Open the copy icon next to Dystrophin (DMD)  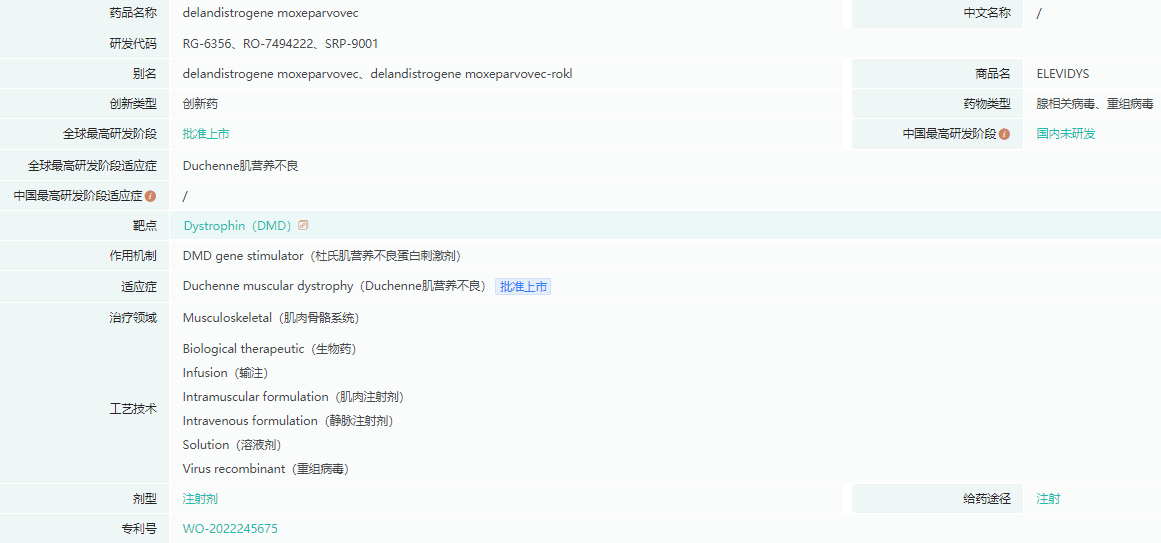click(x=303, y=225)
